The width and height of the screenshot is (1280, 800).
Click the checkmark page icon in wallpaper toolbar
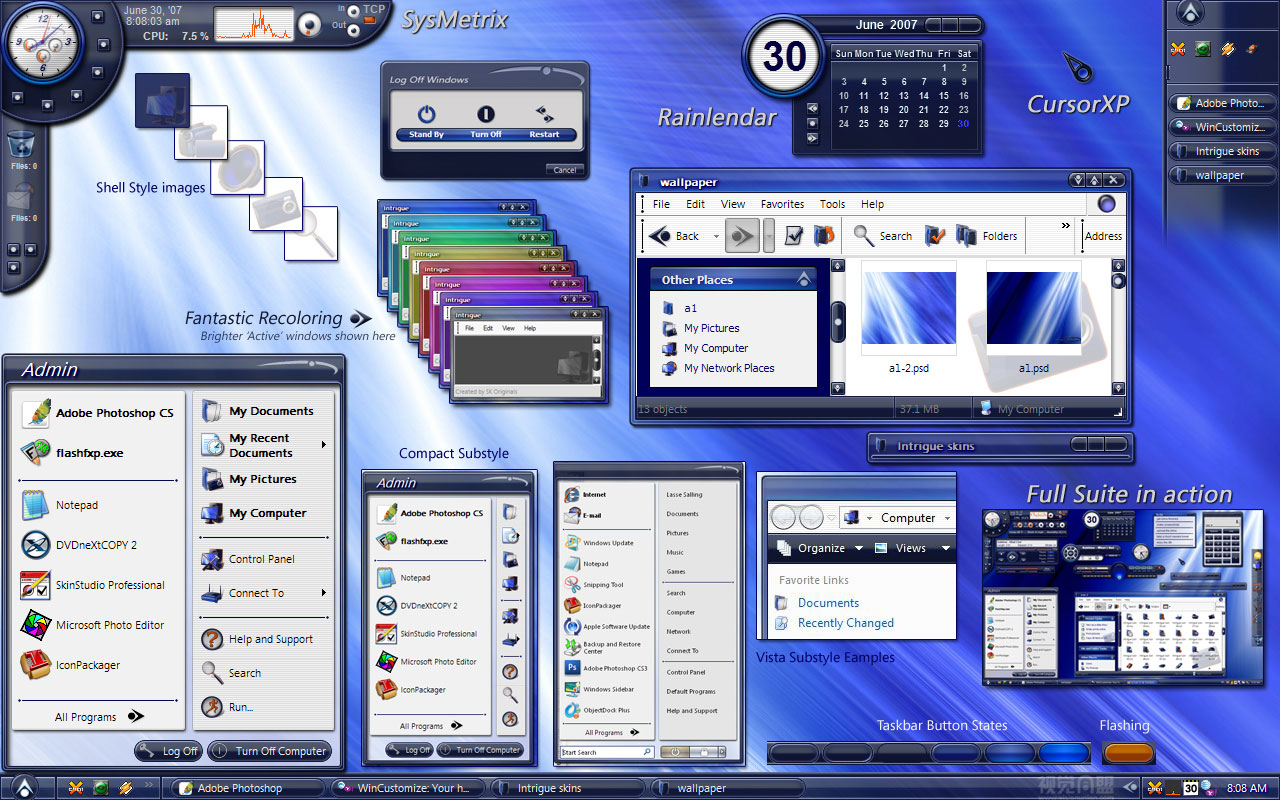pyautogui.click(x=795, y=236)
